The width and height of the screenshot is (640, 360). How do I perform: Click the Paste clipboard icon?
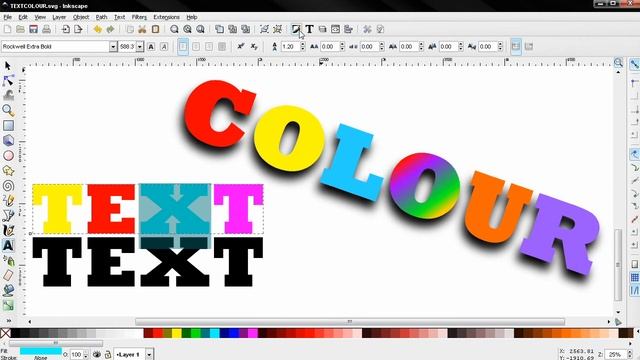point(155,29)
